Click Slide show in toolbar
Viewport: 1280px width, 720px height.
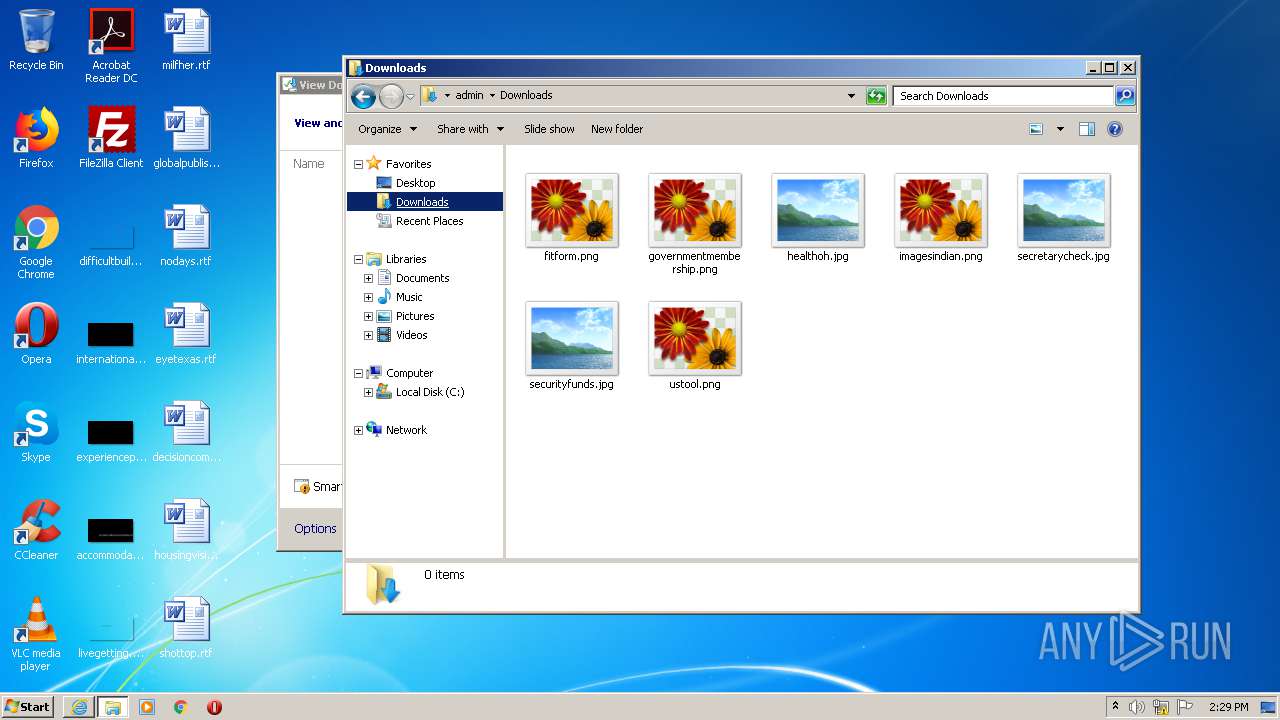coord(549,129)
